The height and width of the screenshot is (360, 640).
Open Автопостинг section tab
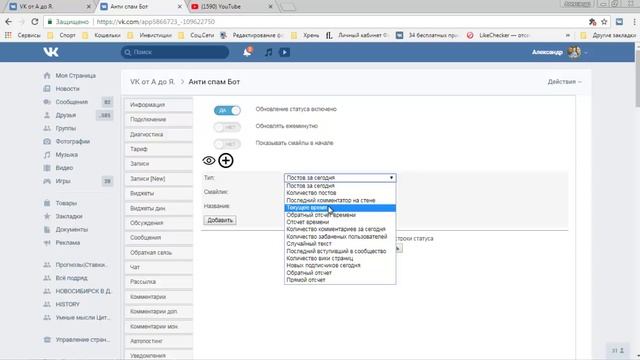(158, 341)
